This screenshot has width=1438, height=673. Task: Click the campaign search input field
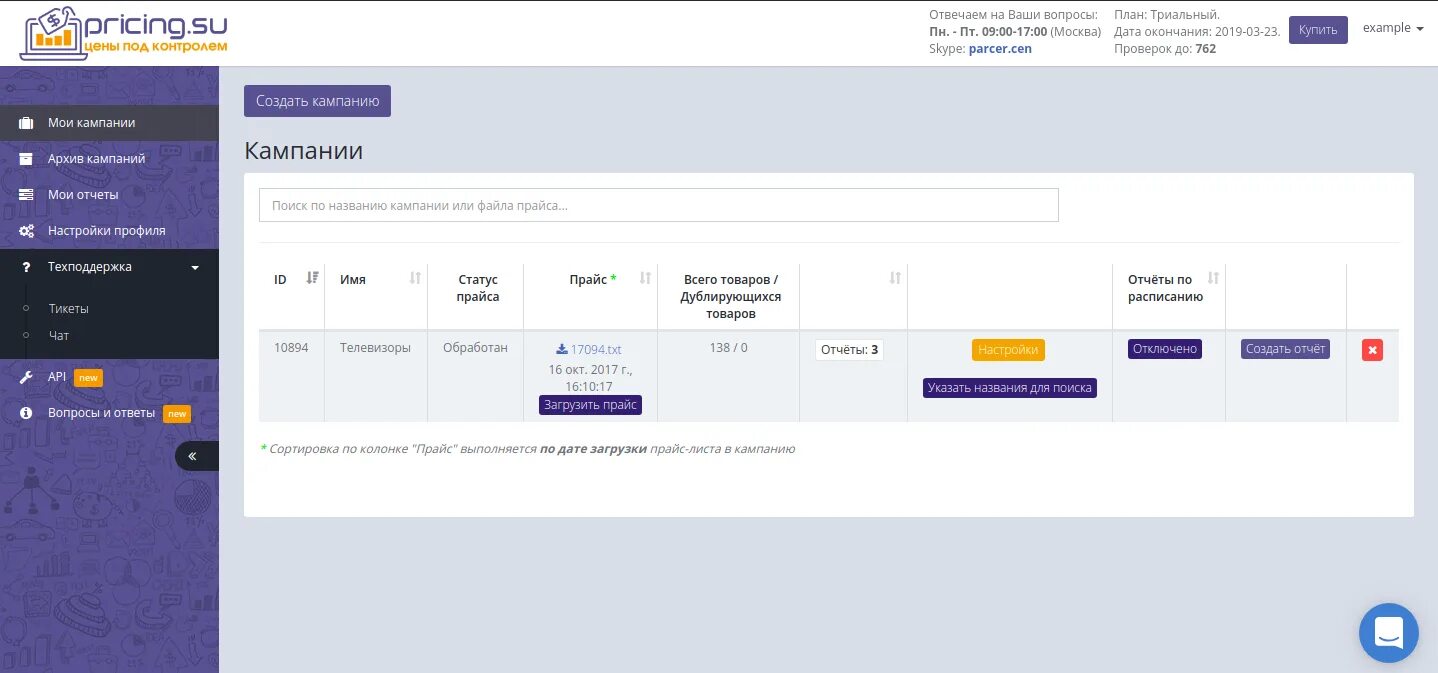pyautogui.click(x=658, y=204)
